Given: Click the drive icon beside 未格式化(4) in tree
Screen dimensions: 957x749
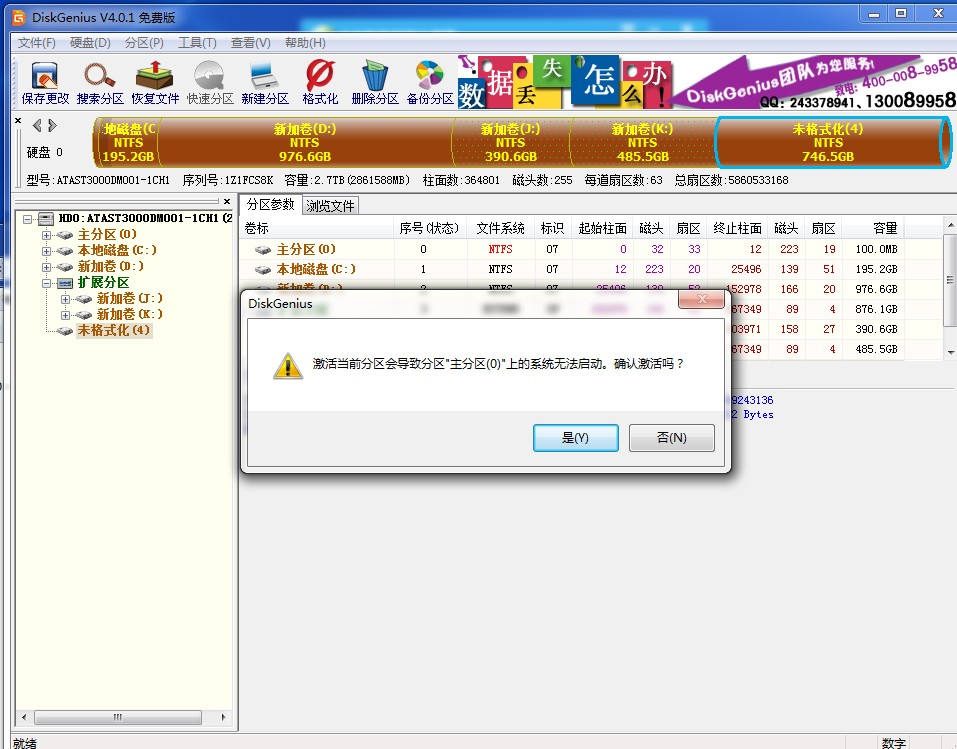Looking at the screenshot, I should (65, 330).
